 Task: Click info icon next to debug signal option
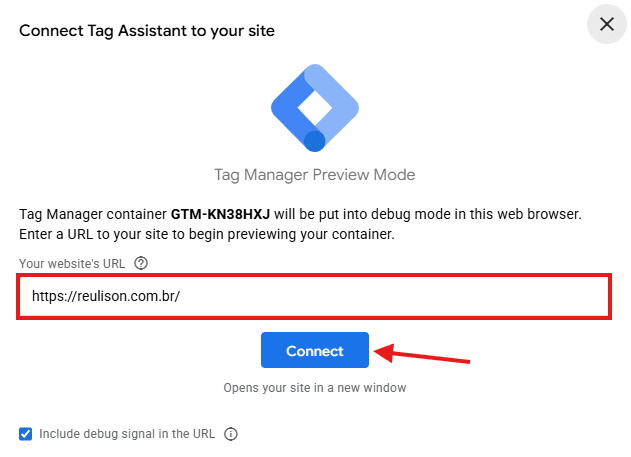(x=231, y=434)
